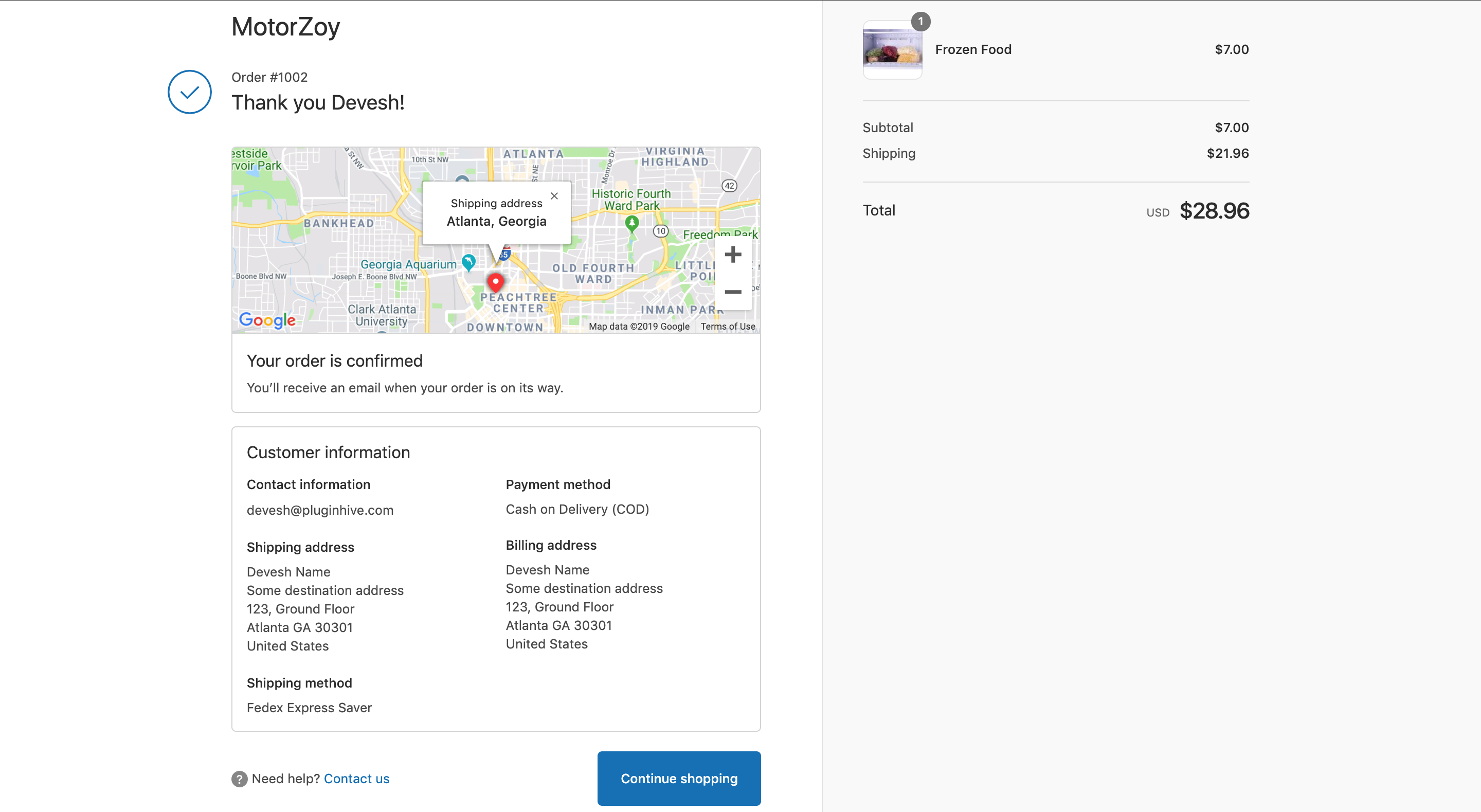Select the Frozen Food product name
Viewport: 1481px width, 812px height.
973,49
